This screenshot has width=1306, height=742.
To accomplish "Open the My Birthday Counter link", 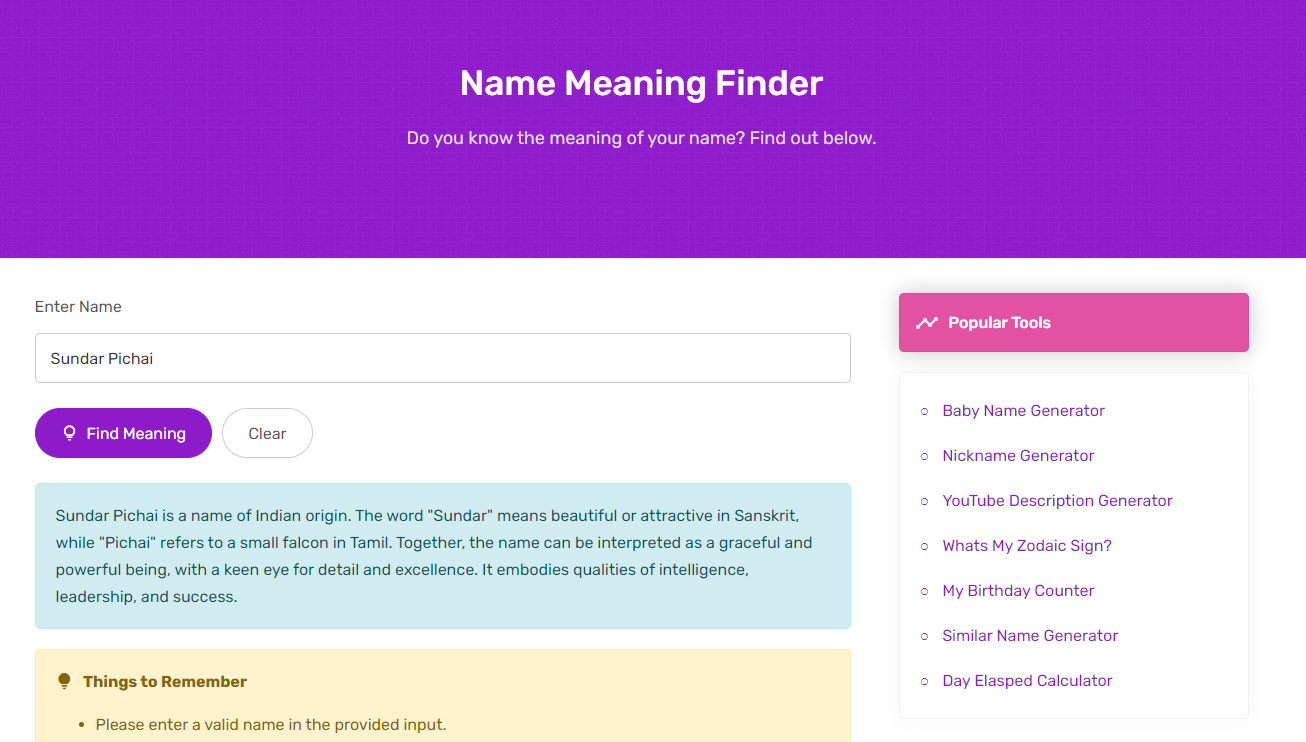I will [1018, 590].
